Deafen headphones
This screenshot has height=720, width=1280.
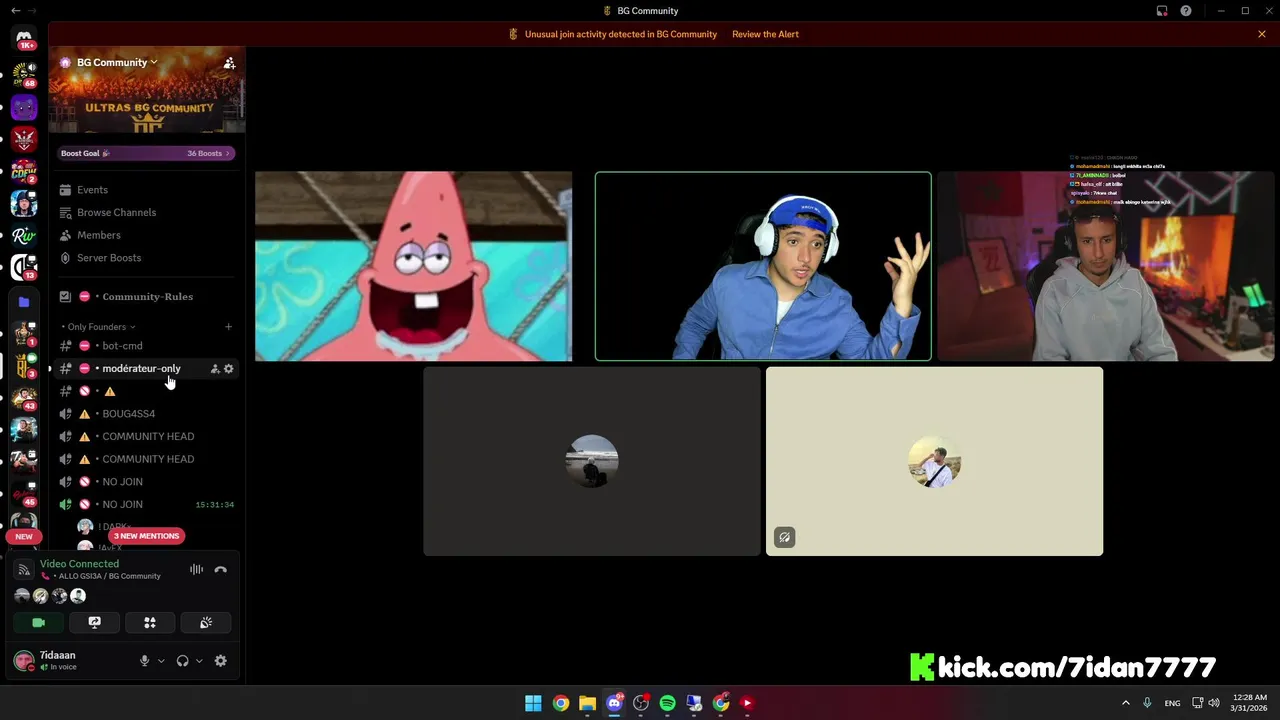tap(182, 661)
